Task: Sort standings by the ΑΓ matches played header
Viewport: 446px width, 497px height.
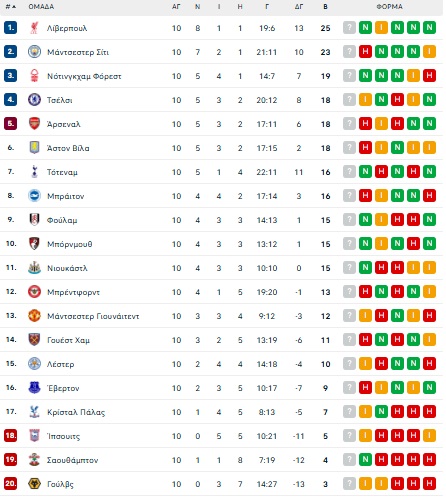Action: pos(176,7)
